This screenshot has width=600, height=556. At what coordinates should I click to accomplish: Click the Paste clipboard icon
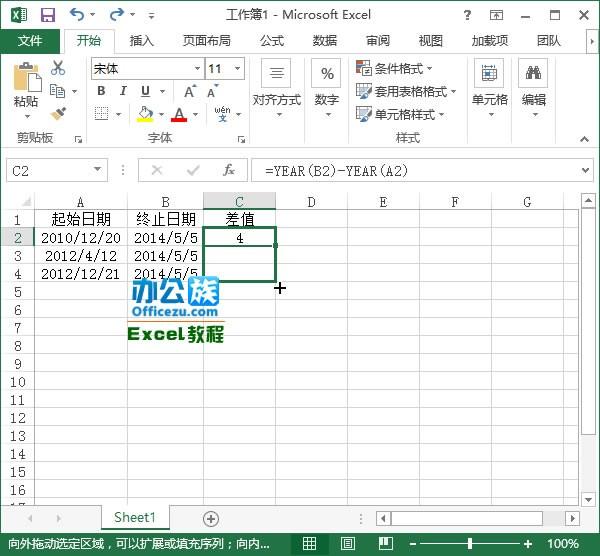coord(27,78)
